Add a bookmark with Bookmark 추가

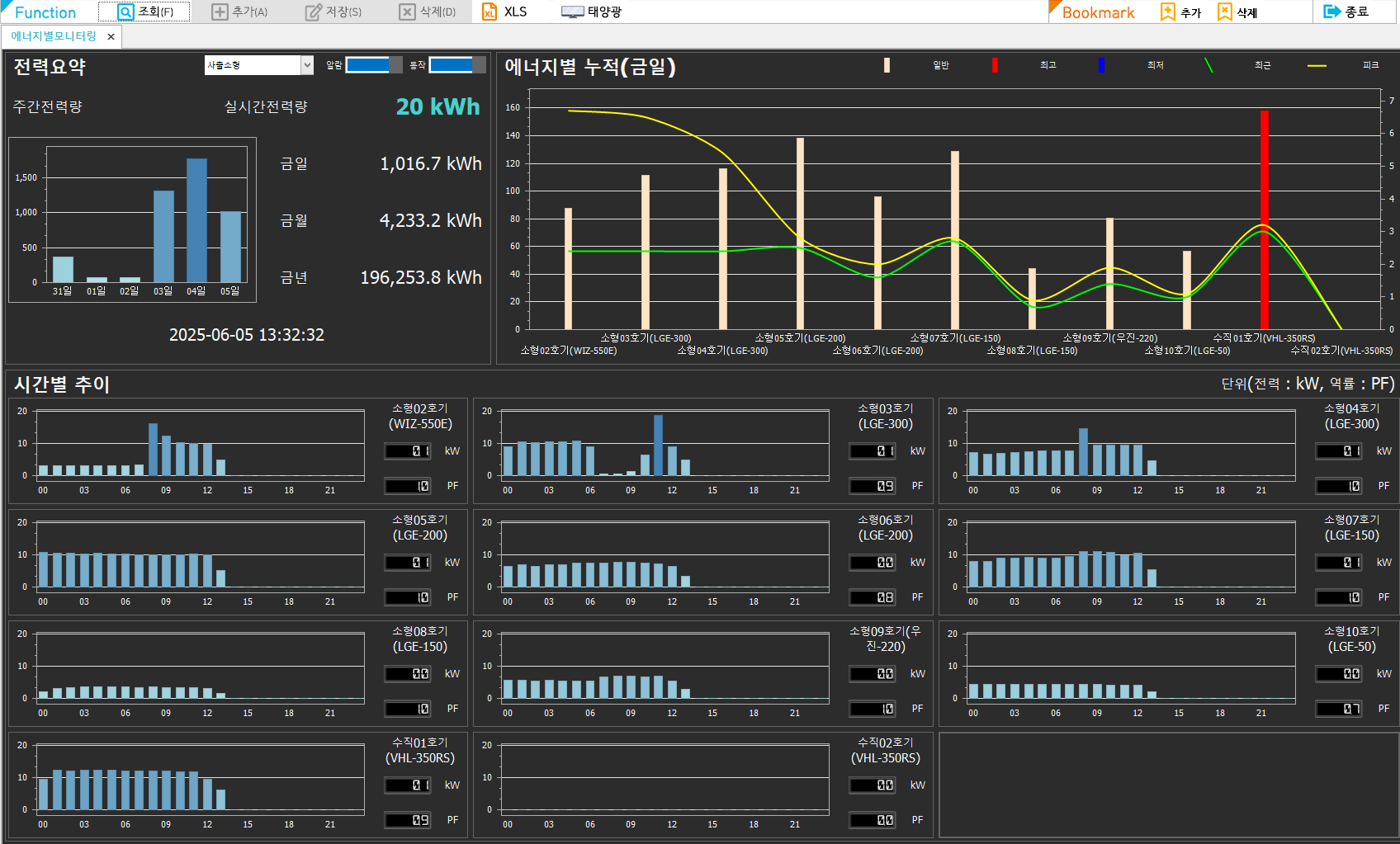(x=1180, y=12)
